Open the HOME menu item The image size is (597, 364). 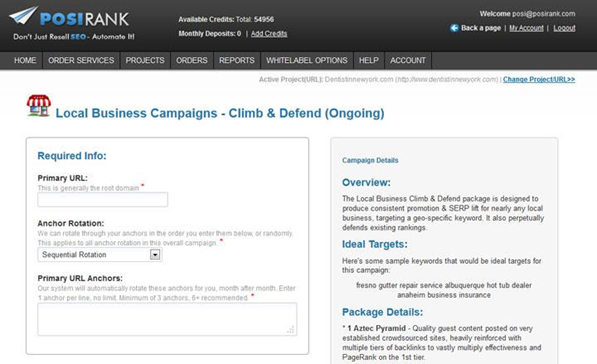point(25,61)
